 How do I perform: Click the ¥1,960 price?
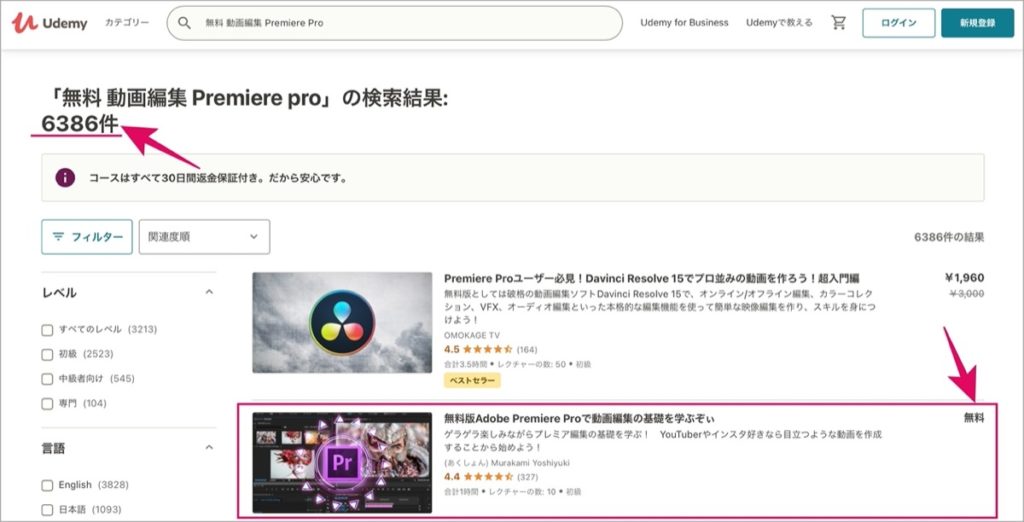(964, 278)
